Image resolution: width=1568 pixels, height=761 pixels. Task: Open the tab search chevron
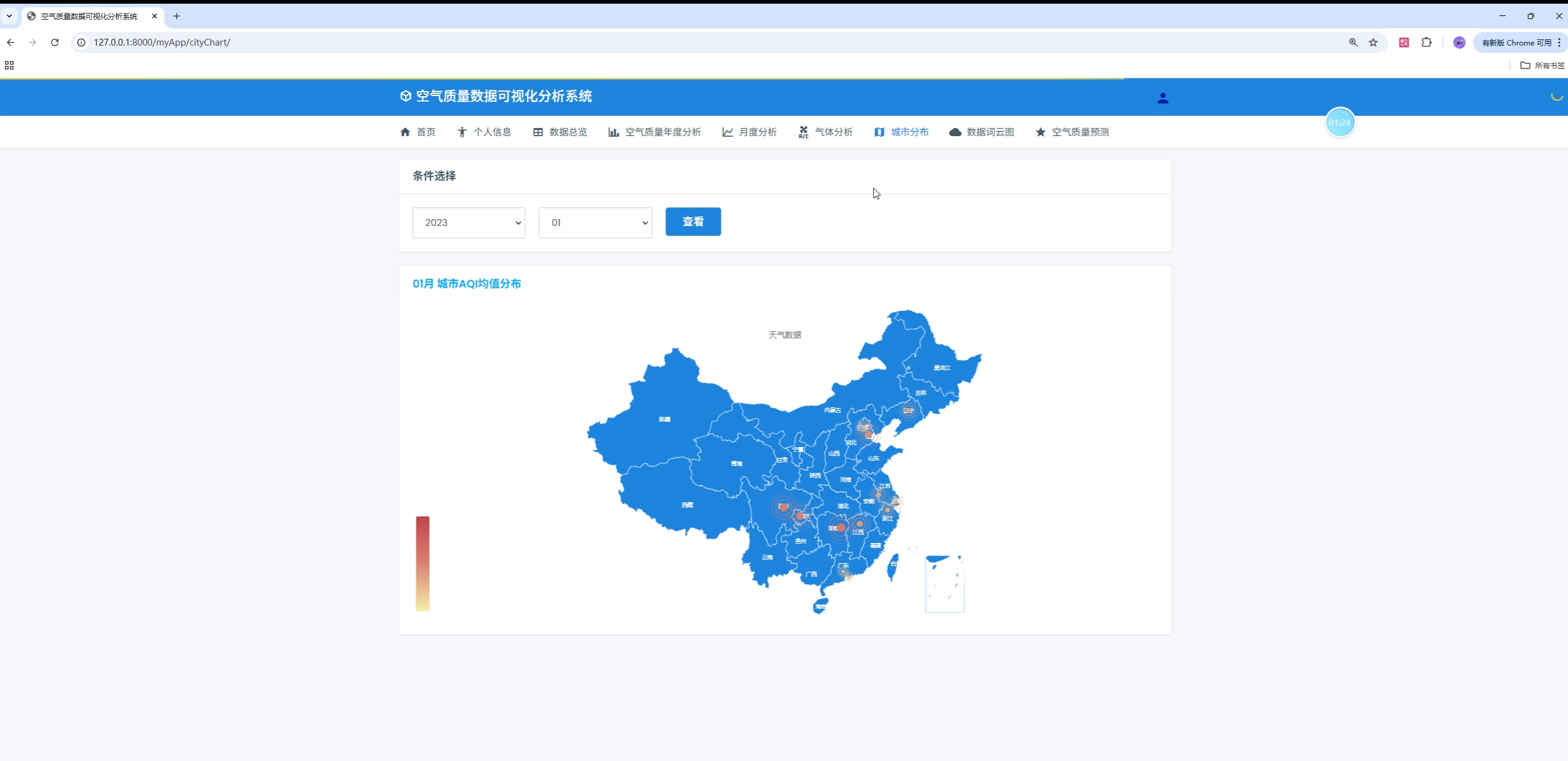[9, 16]
